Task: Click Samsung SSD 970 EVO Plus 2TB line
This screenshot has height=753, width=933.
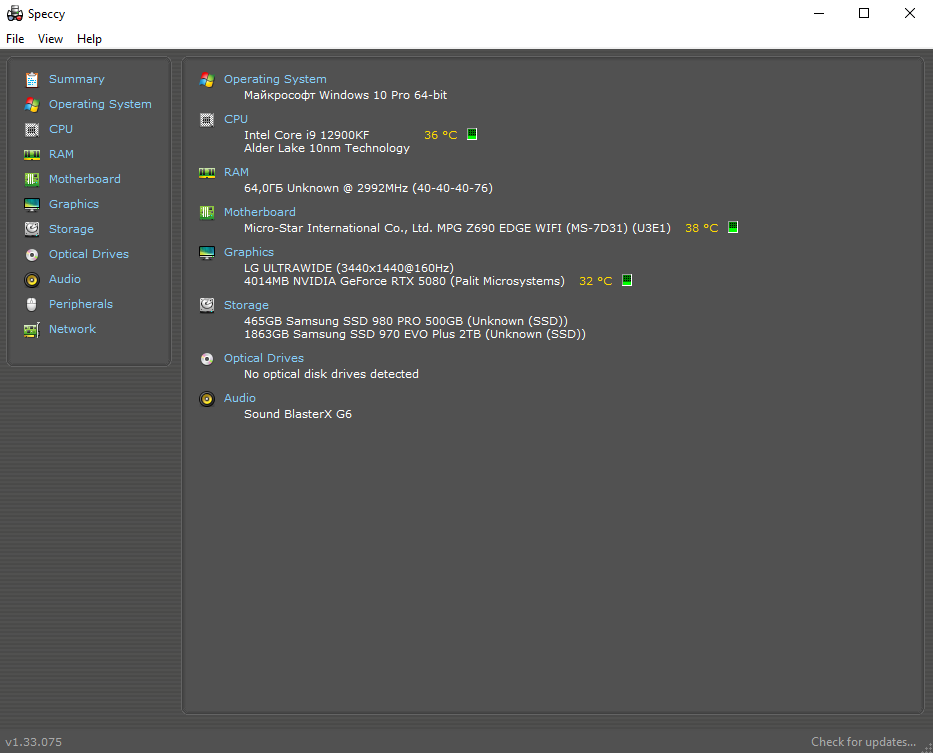Action: (x=415, y=334)
